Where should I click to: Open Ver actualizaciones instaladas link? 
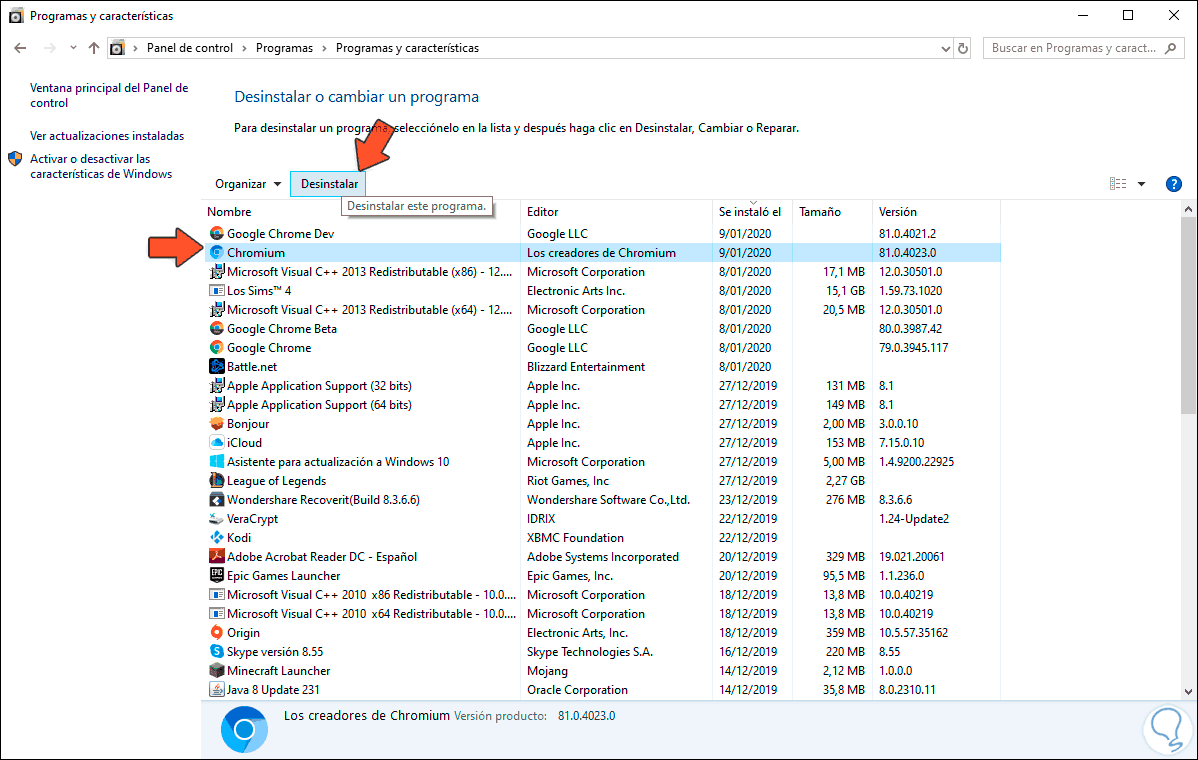click(x=107, y=136)
